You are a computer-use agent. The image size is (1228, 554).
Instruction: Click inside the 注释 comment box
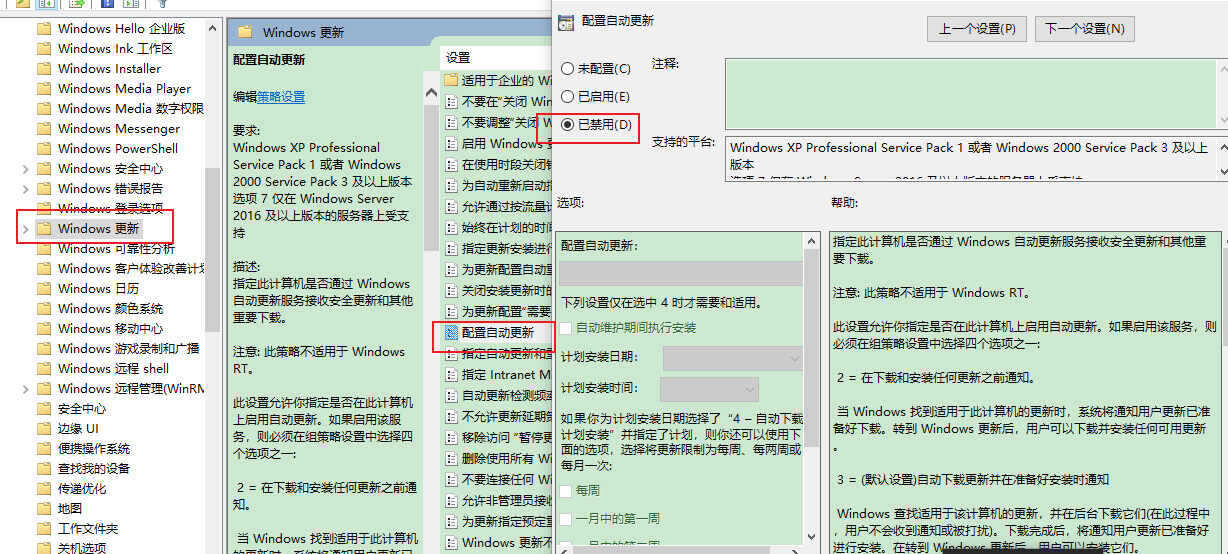click(x=971, y=93)
